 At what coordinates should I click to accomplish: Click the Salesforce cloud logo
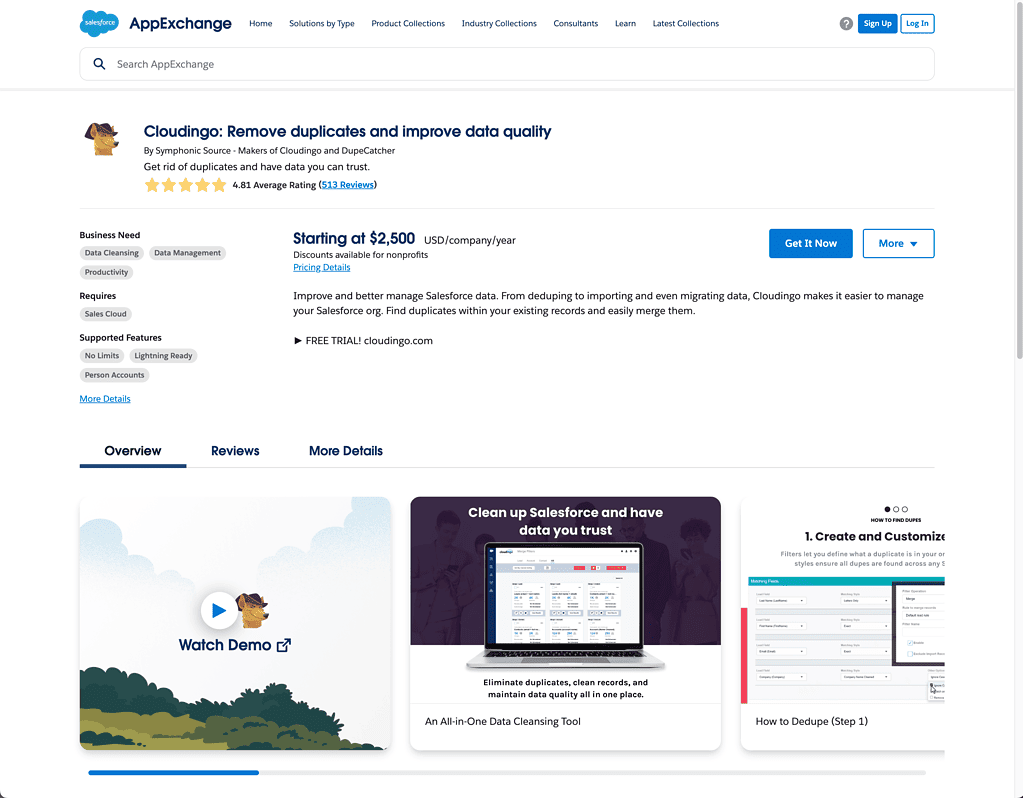coord(99,23)
